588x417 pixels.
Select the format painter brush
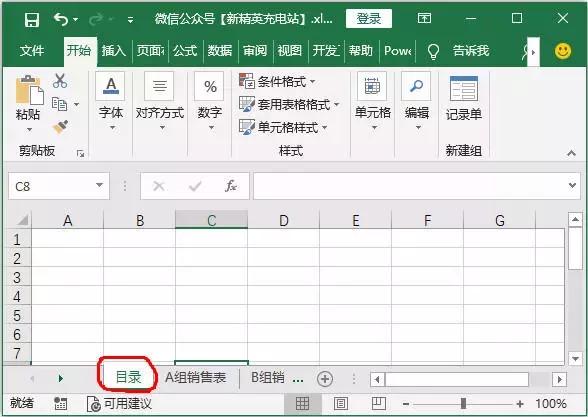pyautogui.click(x=60, y=127)
